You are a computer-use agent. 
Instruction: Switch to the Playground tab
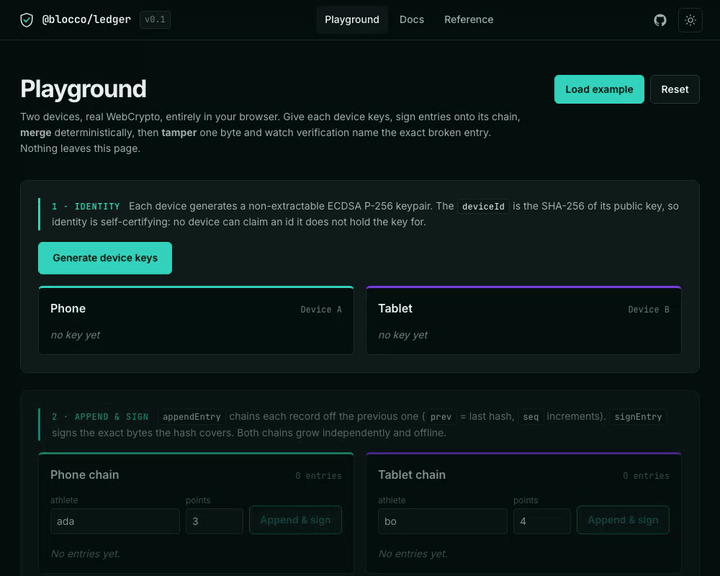352,19
